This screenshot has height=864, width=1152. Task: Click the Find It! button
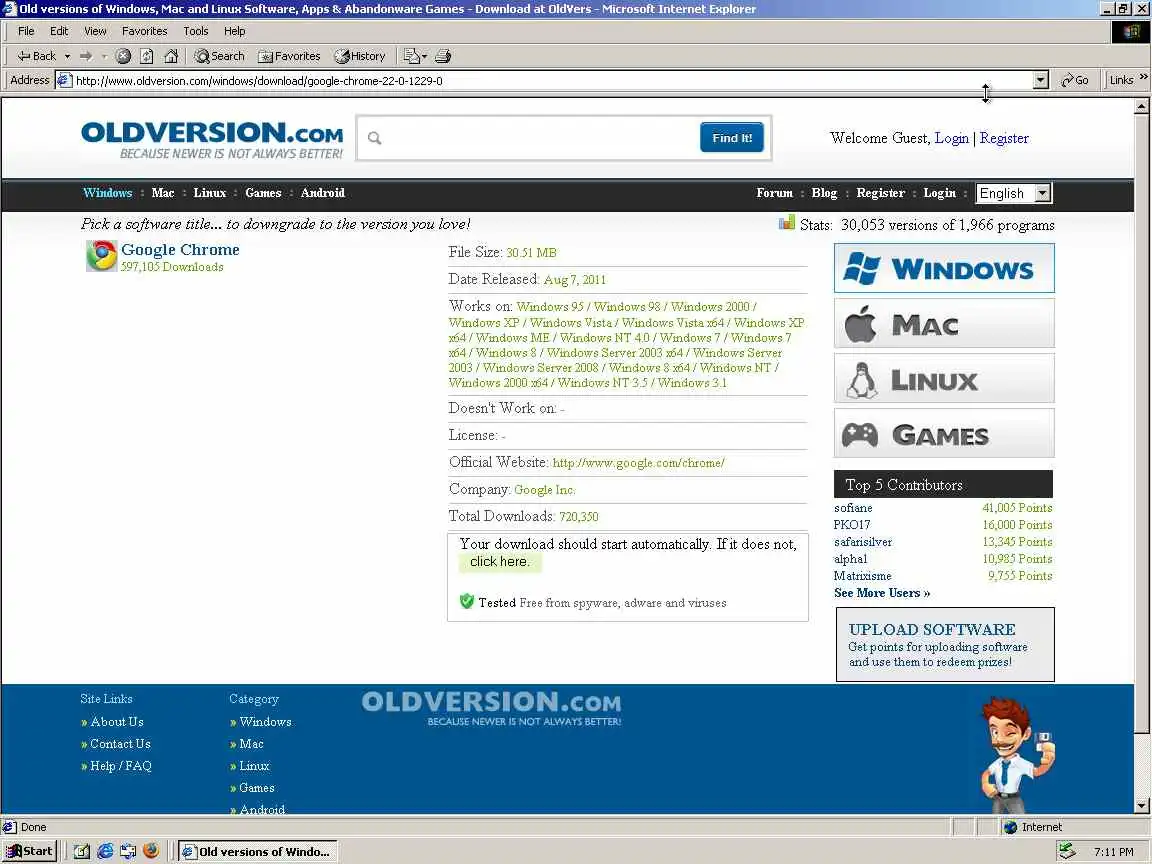pyautogui.click(x=732, y=137)
